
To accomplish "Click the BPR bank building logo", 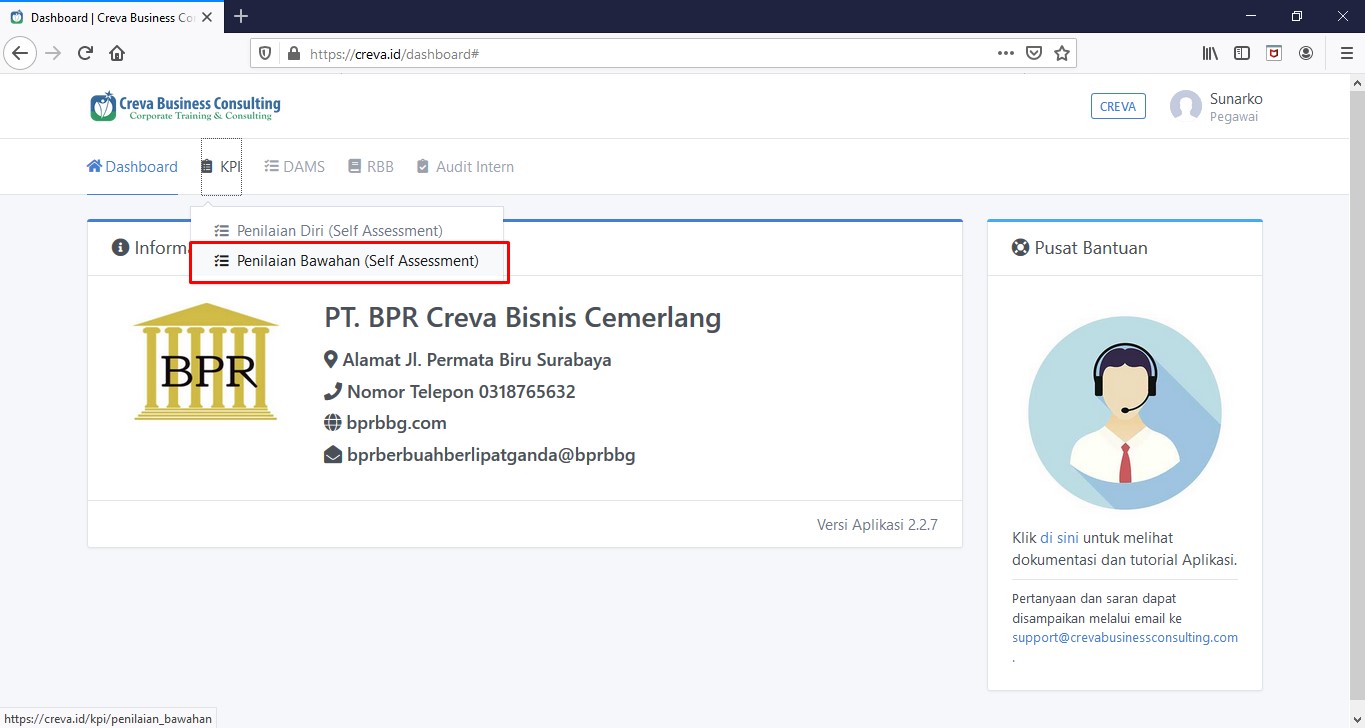I will tap(206, 361).
